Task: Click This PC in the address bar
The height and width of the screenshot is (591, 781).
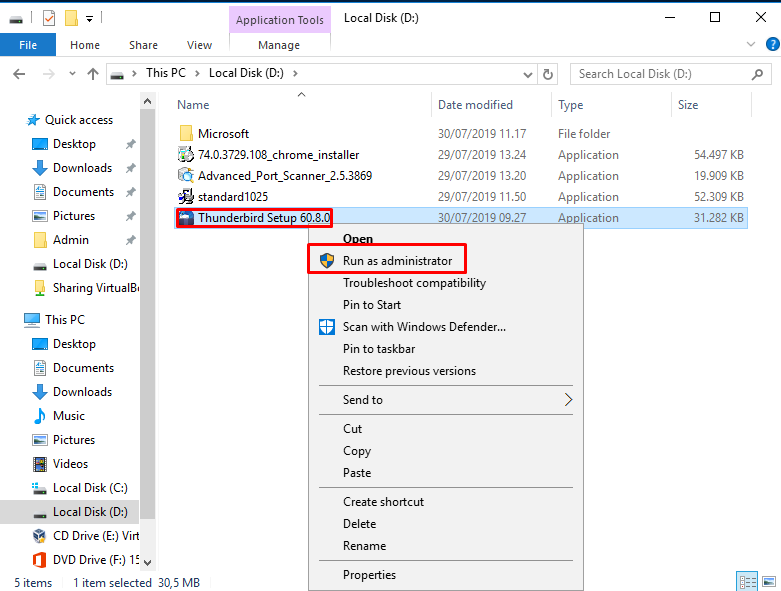Action: [x=165, y=73]
